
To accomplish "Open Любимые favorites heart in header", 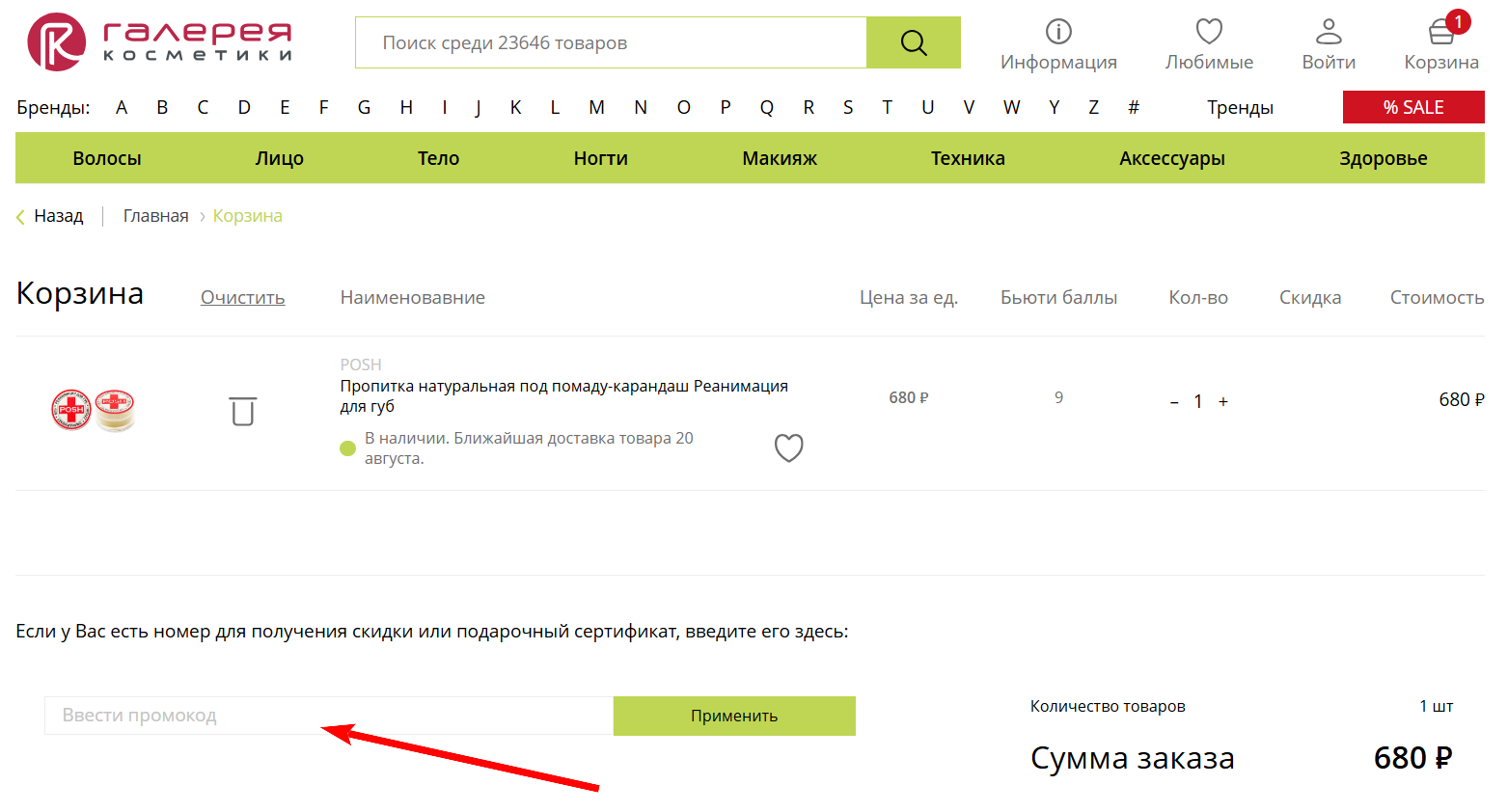I will click(x=1209, y=33).
